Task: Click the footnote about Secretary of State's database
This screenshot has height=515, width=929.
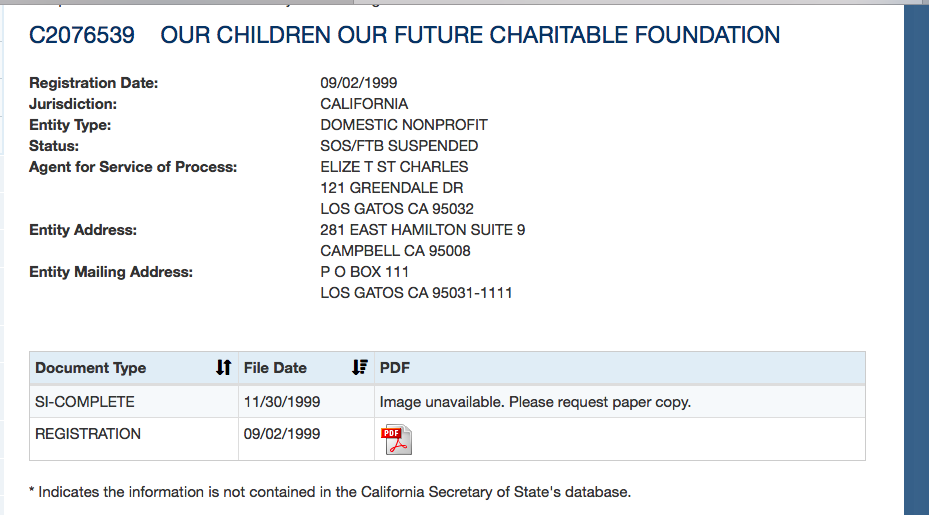Action: click(x=330, y=492)
